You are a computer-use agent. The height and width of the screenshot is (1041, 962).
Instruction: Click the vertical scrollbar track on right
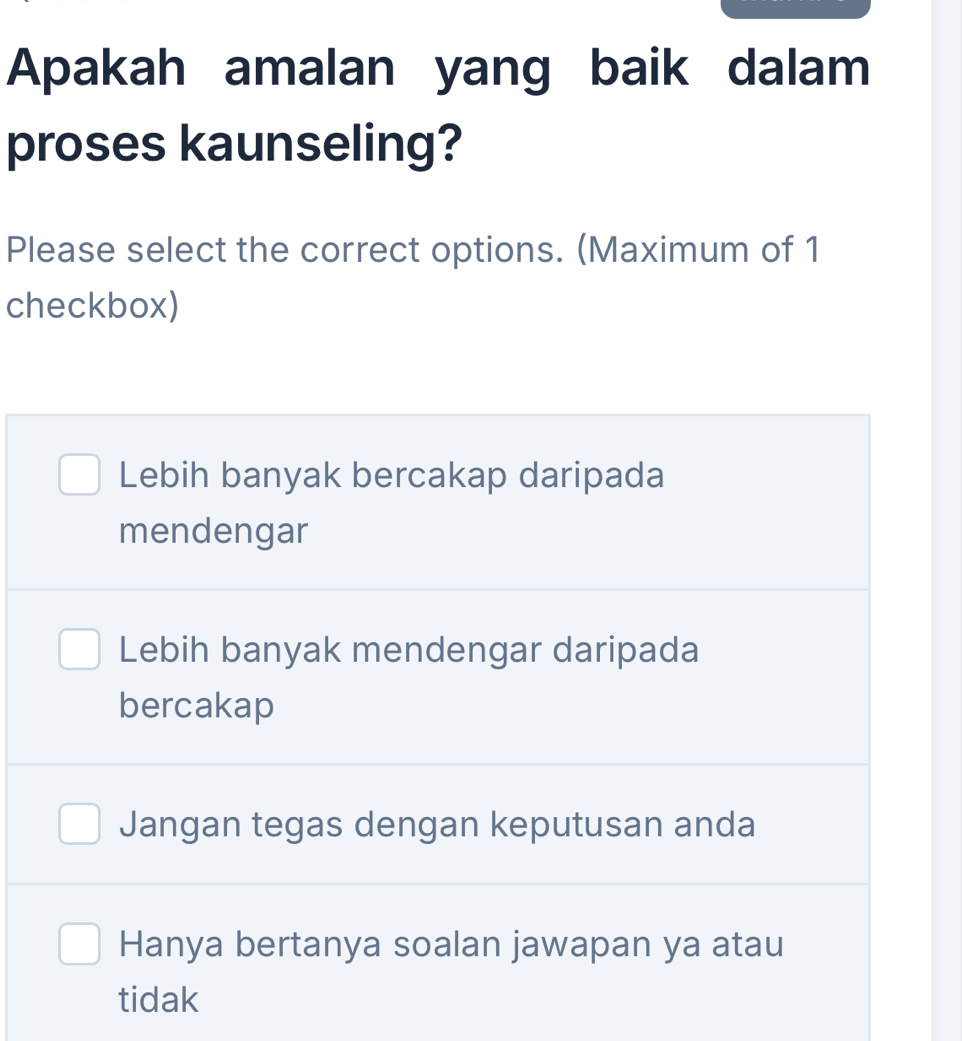coord(946,520)
